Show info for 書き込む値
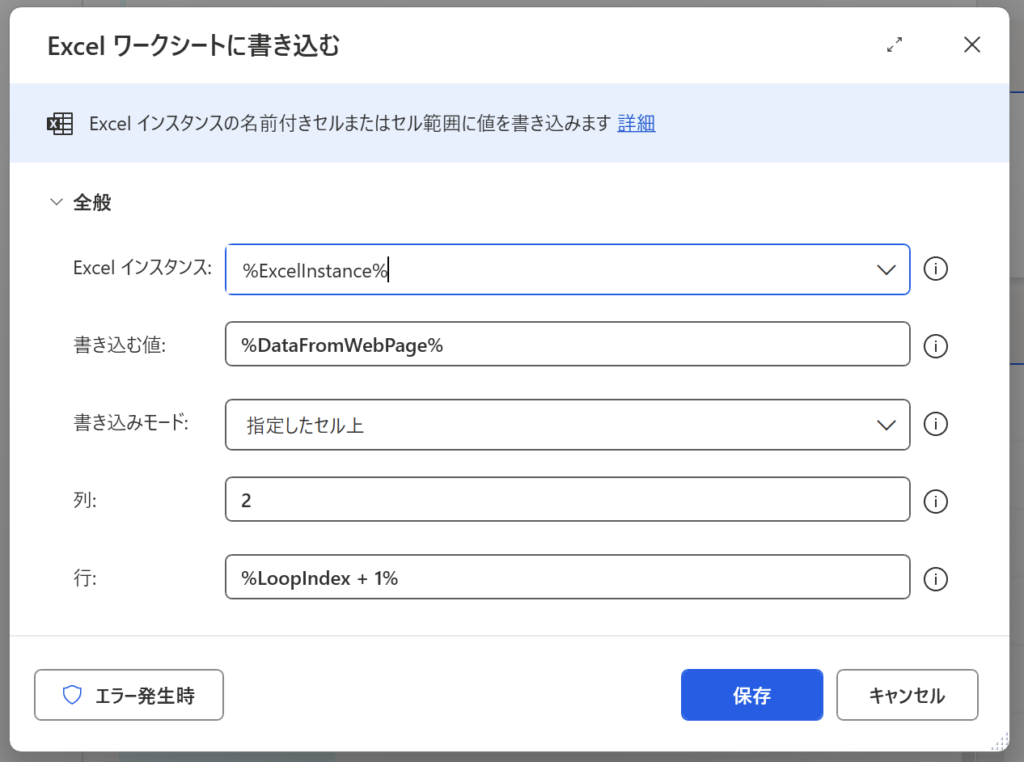The height and width of the screenshot is (762, 1024). pyautogui.click(x=935, y=346)
